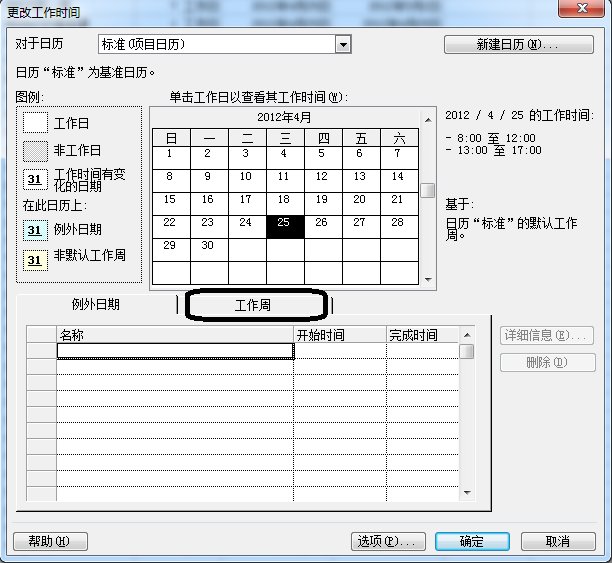Select April 12 in the calendar
Image resolution: width=612 pixels, height=563 pixels.
coord(323,181)
